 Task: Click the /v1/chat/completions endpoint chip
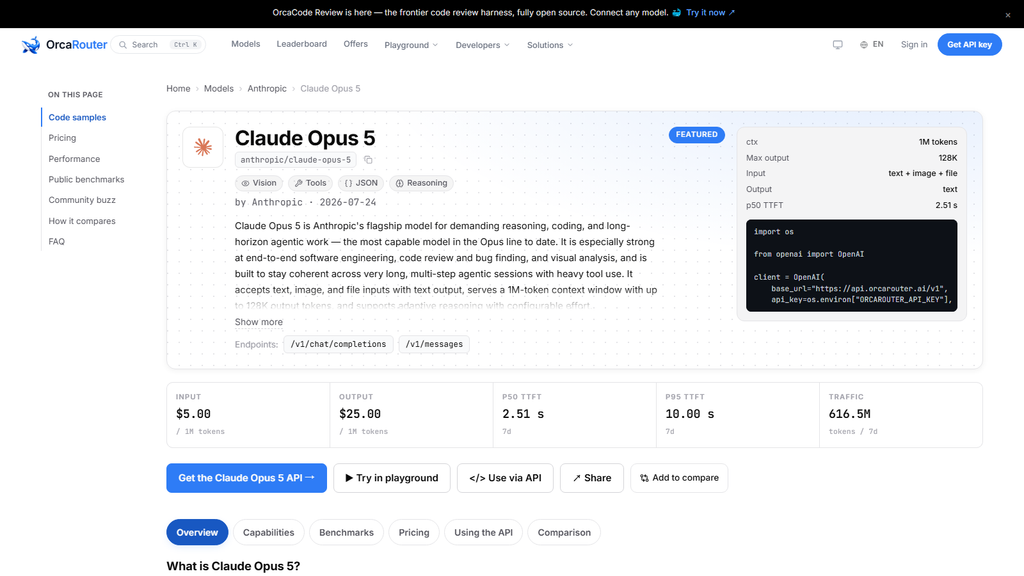tap(338, 344)
